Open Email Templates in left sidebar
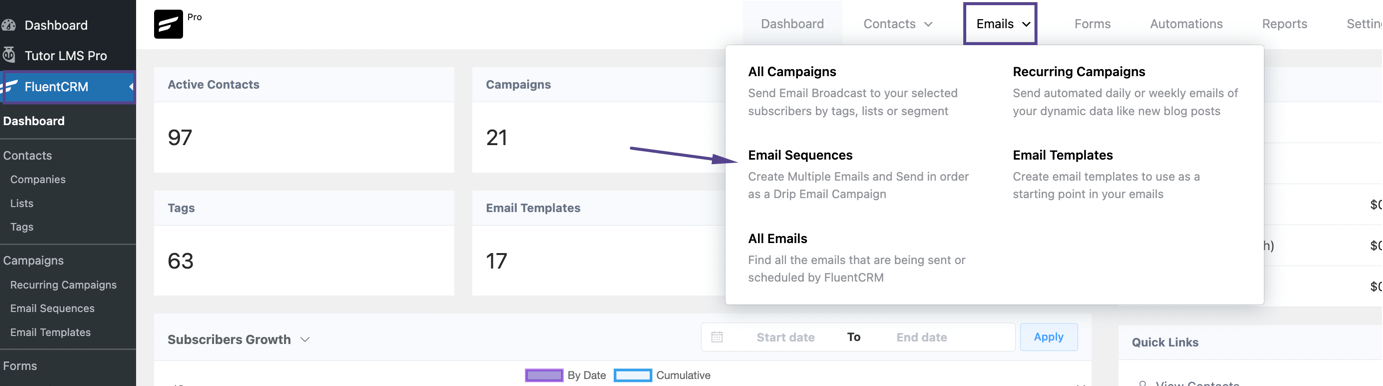 50,332
